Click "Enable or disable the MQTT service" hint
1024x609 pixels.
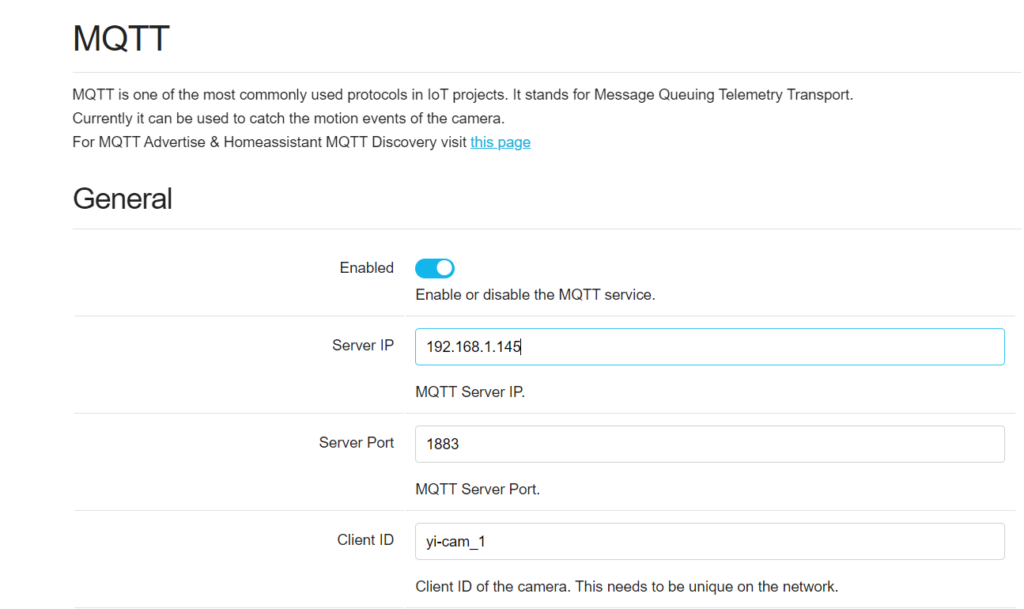click(535, 295)
